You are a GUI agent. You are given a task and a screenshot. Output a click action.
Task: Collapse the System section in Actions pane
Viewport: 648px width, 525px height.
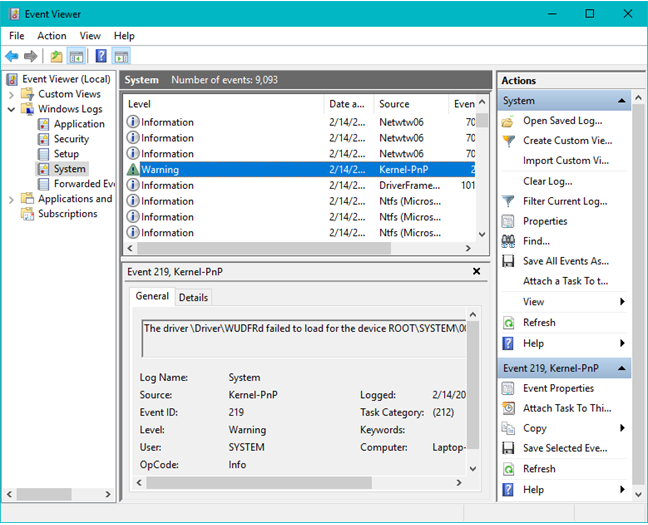pyautogui.click(x=623, y=101)
